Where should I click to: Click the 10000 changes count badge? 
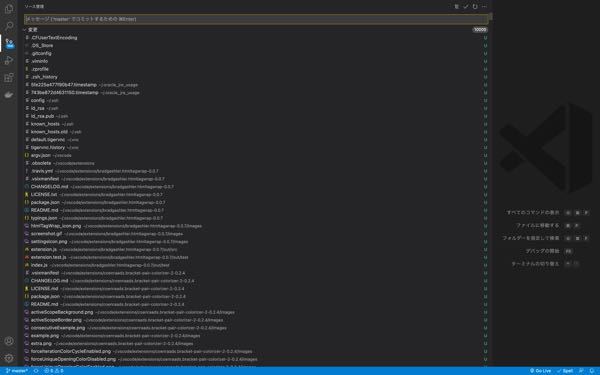point(480,29)
